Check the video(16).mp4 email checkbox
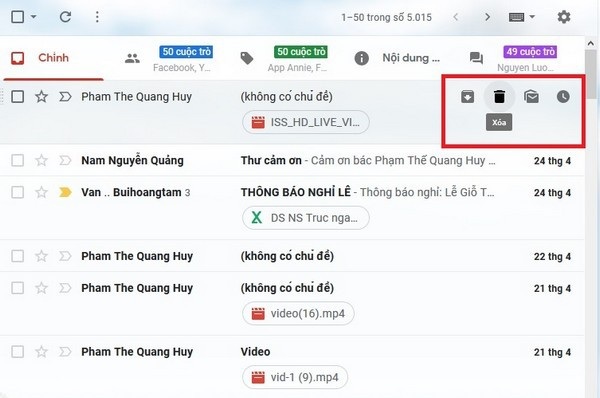This screenshot has width=600, height=398. click(18, 288)
